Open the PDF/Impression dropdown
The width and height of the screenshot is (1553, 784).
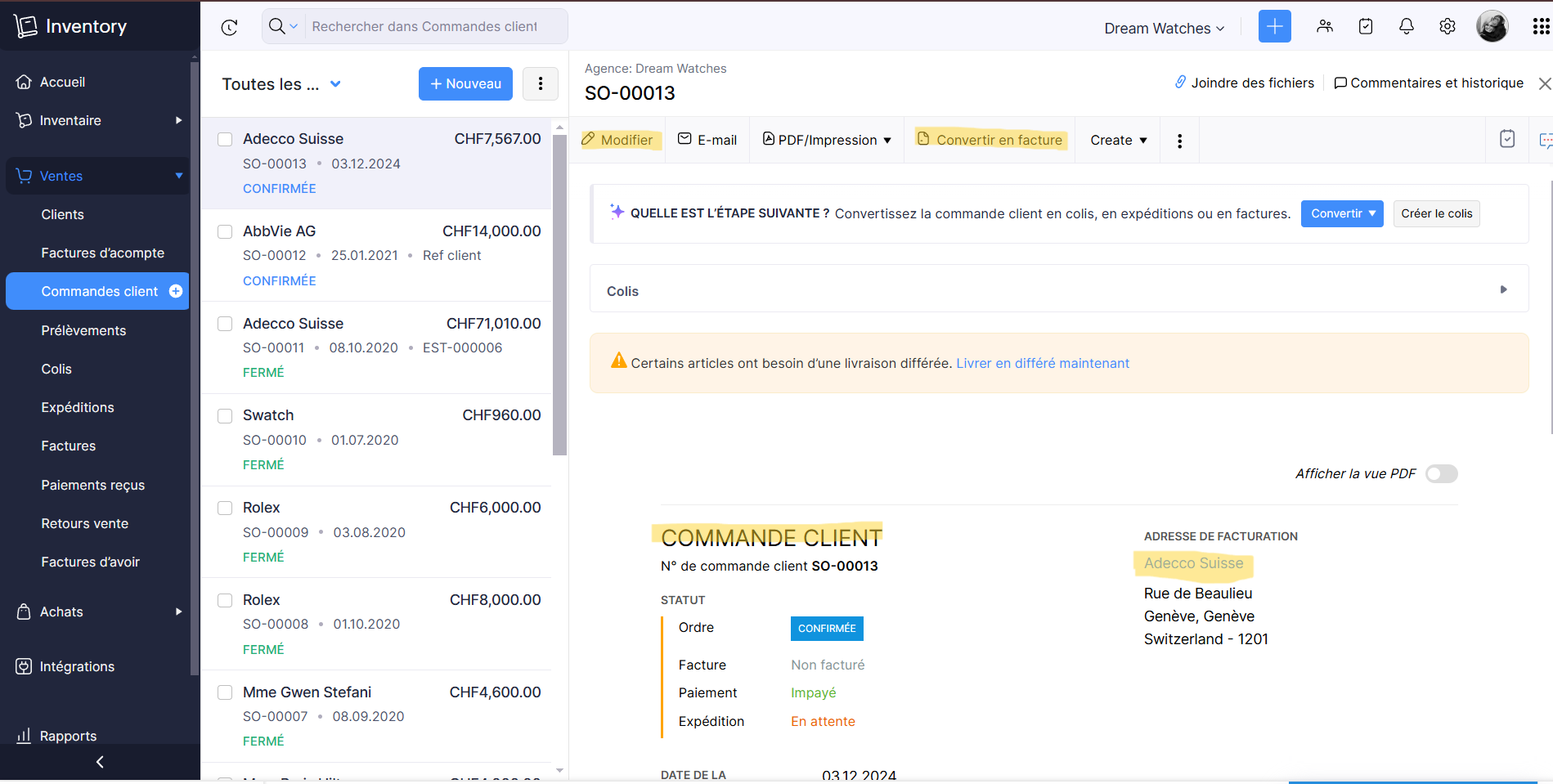827,140
